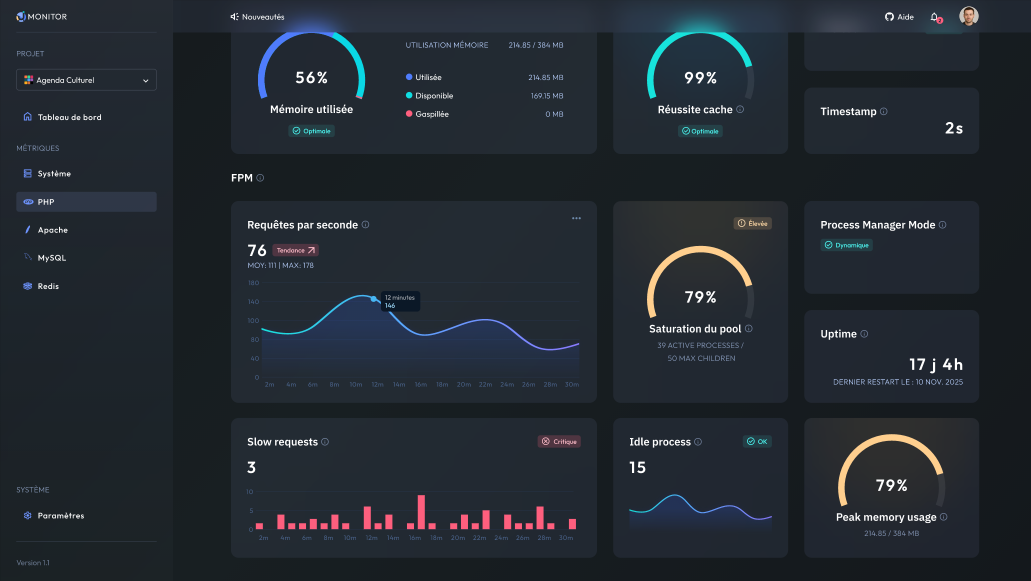Click the Monitor logo icon
This screenshot has height=581, width=1031.
[21, 16]
